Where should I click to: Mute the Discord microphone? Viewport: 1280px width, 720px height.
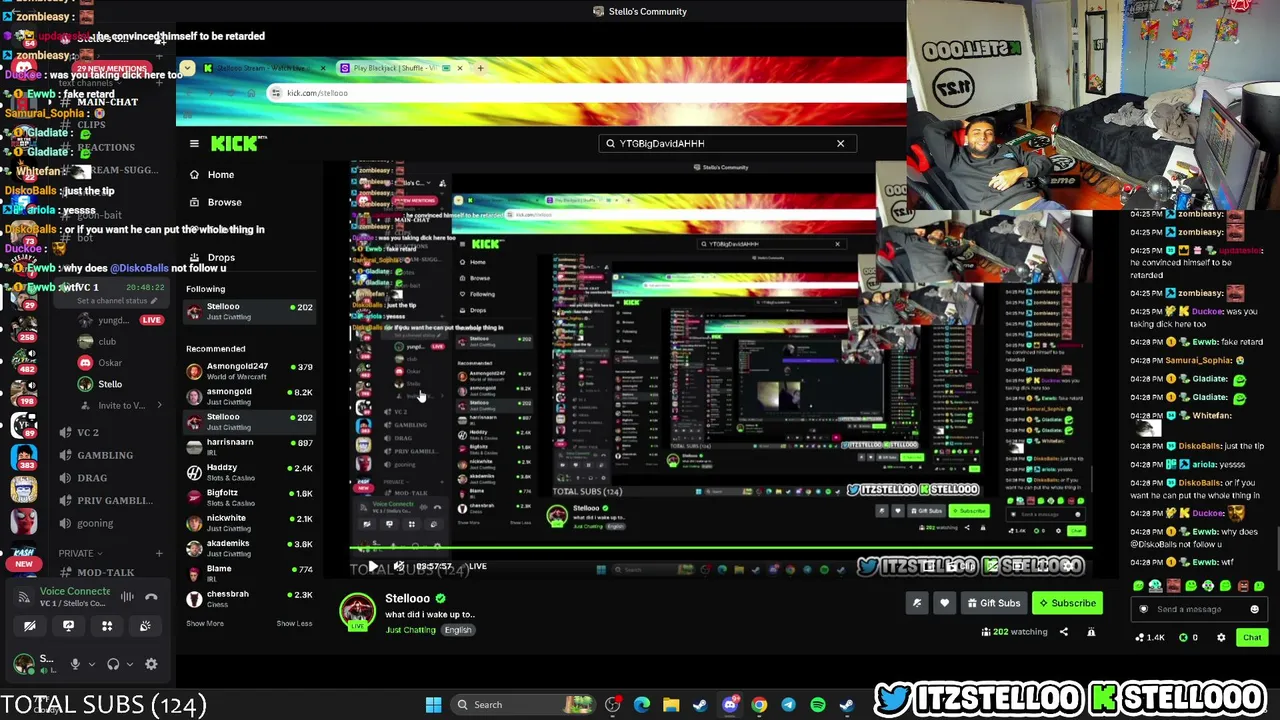(x=75, y=664)
